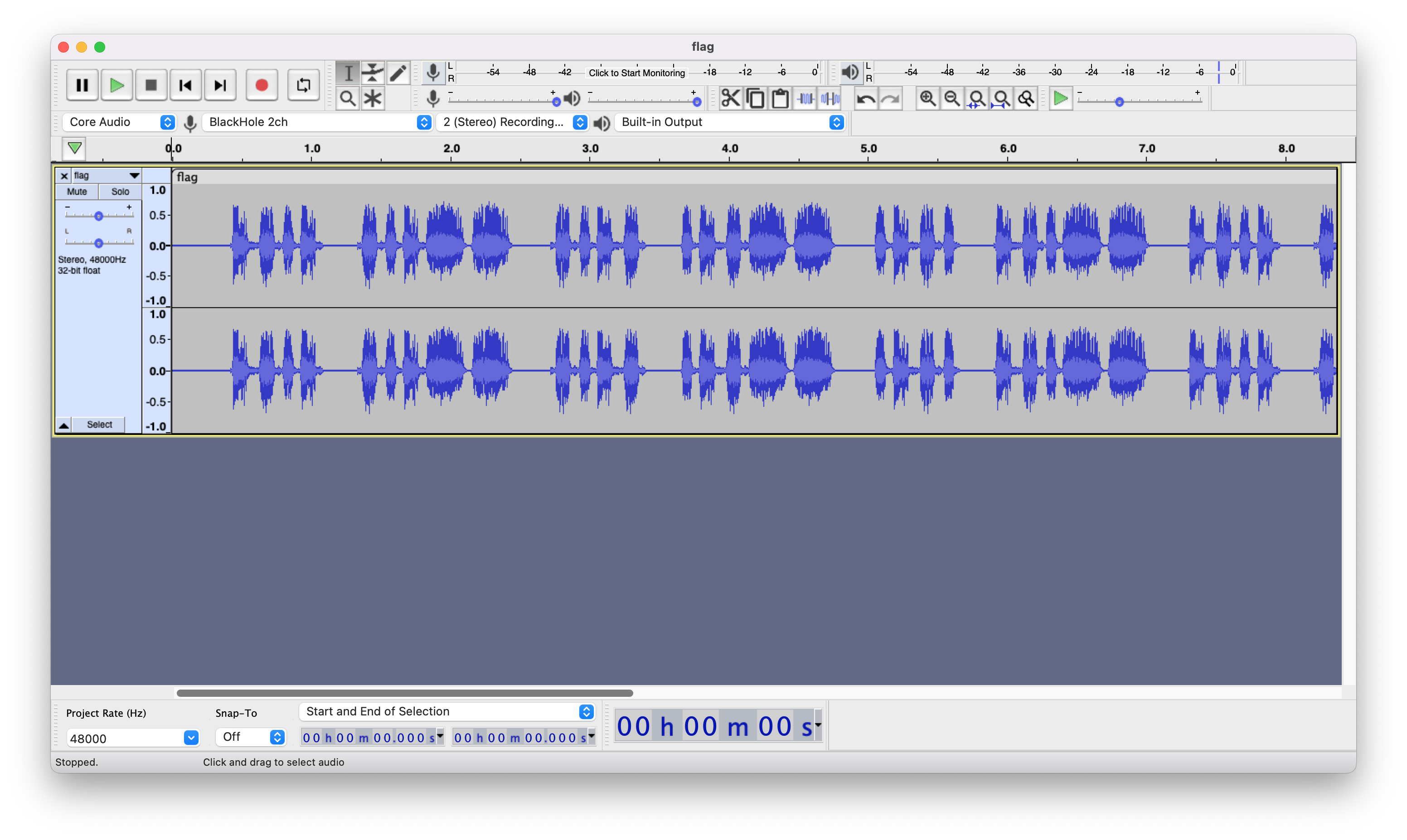The height and width of the screenshot is (840, 1407).
Task: Adjust the flag track gain slider
Action: (x=98, y=216)
